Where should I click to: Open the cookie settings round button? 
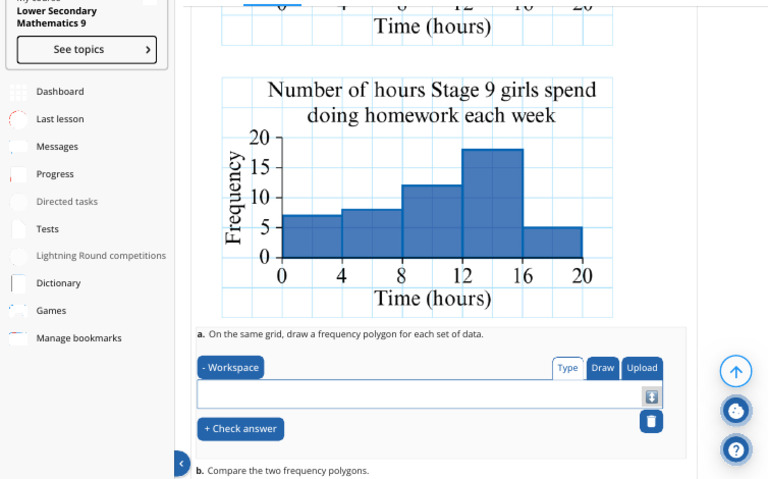[x=736, y=410]
